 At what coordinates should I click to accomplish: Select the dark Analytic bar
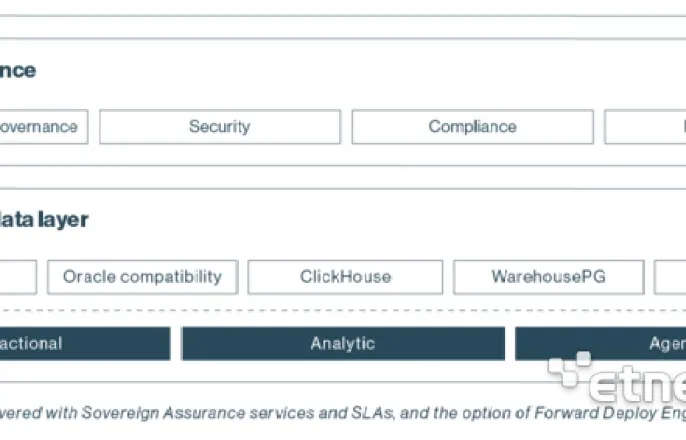(343, 344)
